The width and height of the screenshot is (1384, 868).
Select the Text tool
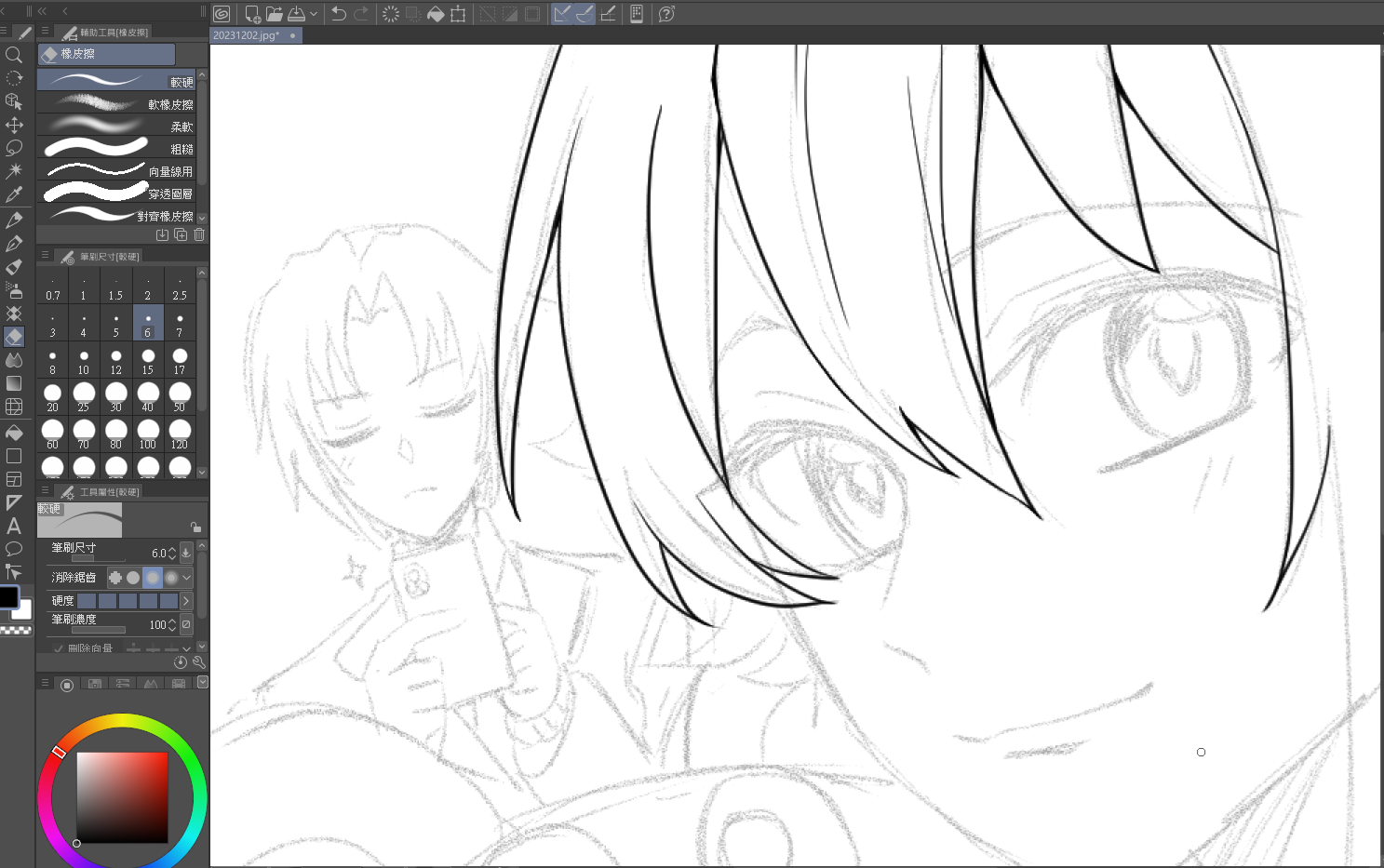(14, 526)
